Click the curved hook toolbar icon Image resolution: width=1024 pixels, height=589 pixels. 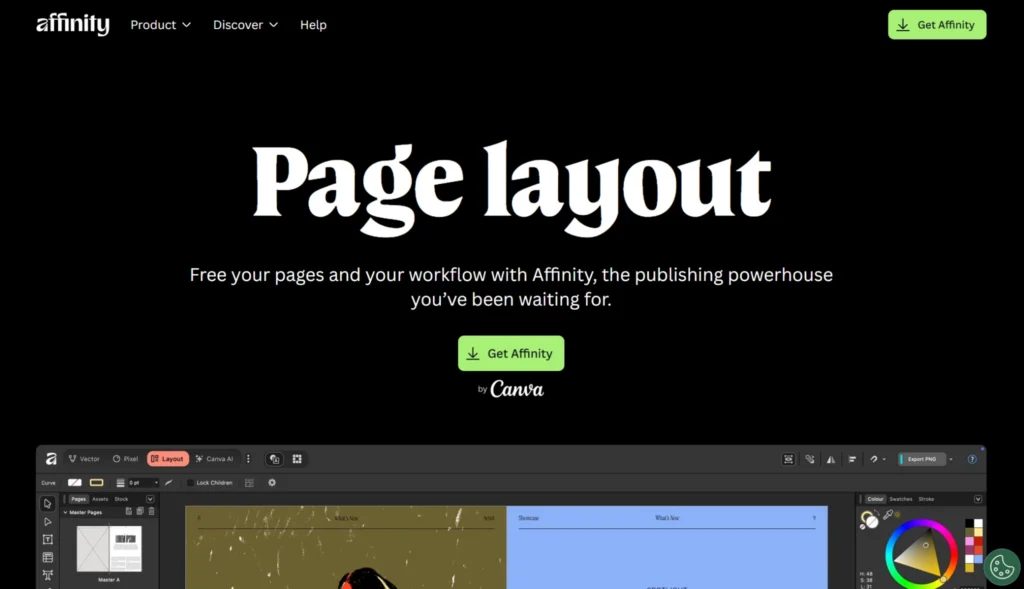click(873, 459)
